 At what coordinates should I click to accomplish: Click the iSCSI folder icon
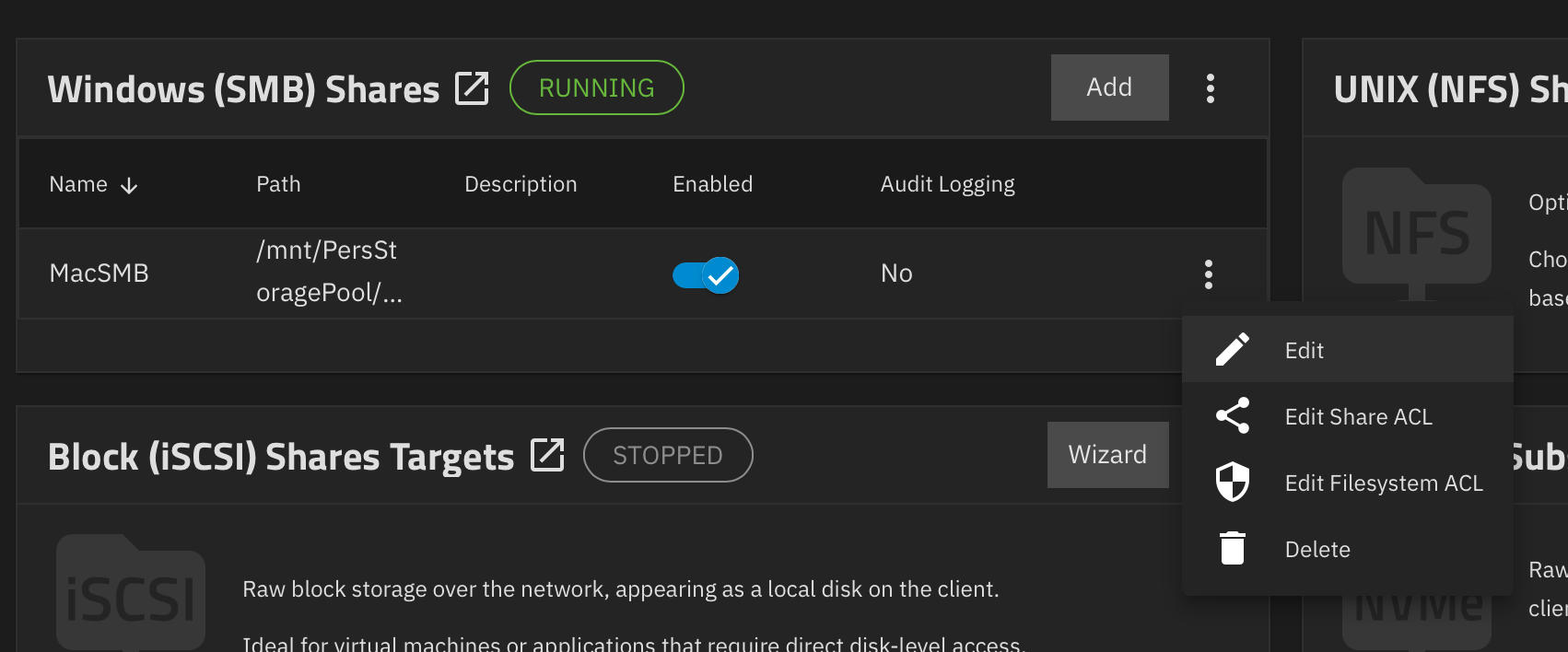tap(131, 594)
